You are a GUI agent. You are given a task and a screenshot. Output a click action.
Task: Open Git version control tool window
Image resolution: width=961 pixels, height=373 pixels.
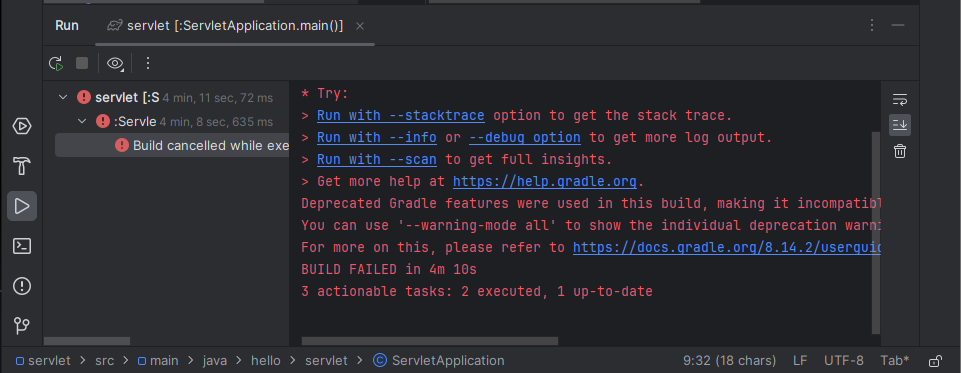point(22,326)
